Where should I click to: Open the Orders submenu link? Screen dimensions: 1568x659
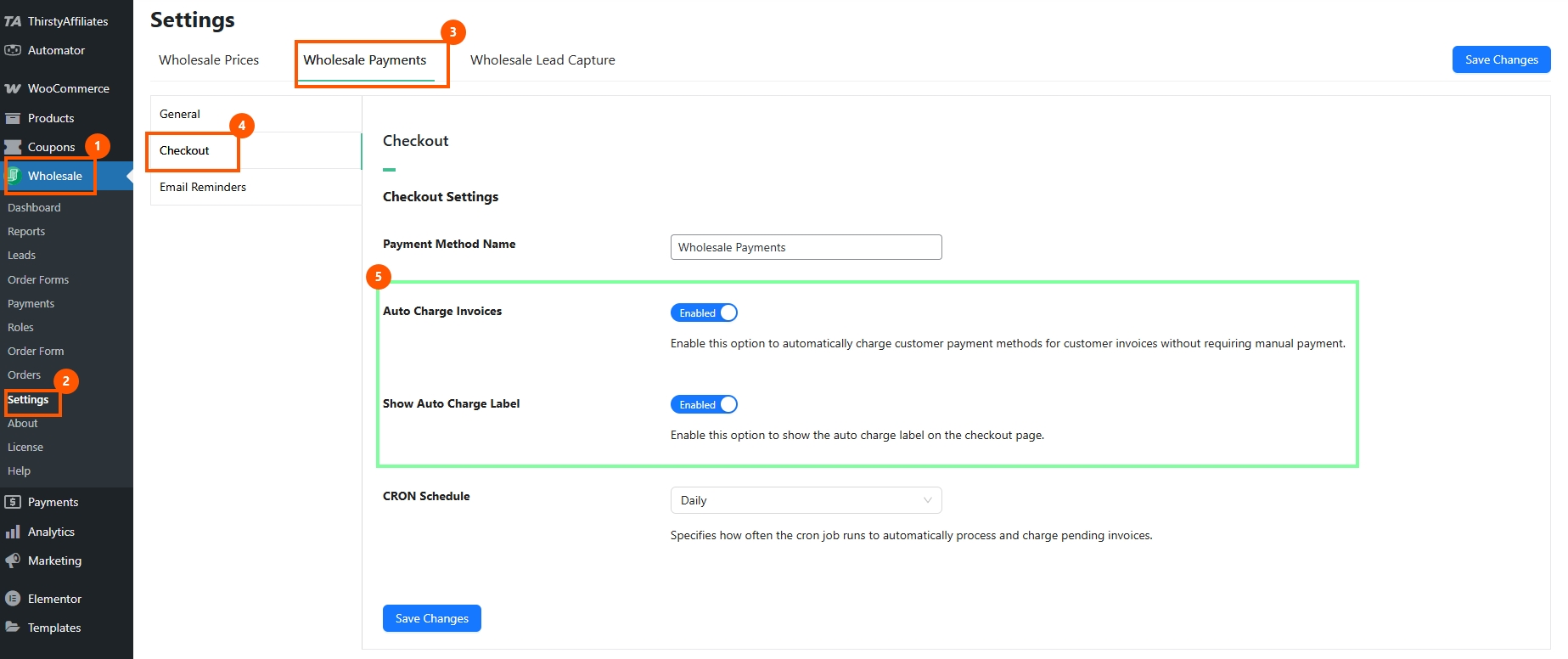24,375
